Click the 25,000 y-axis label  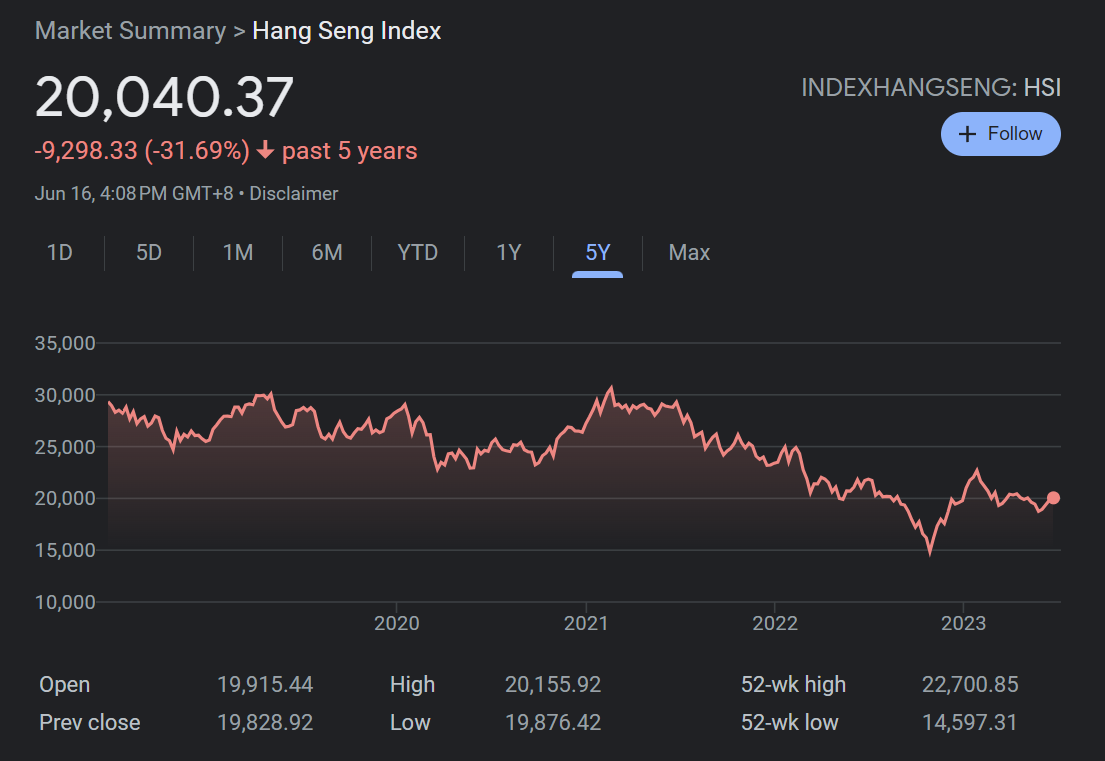pos(65,447)
